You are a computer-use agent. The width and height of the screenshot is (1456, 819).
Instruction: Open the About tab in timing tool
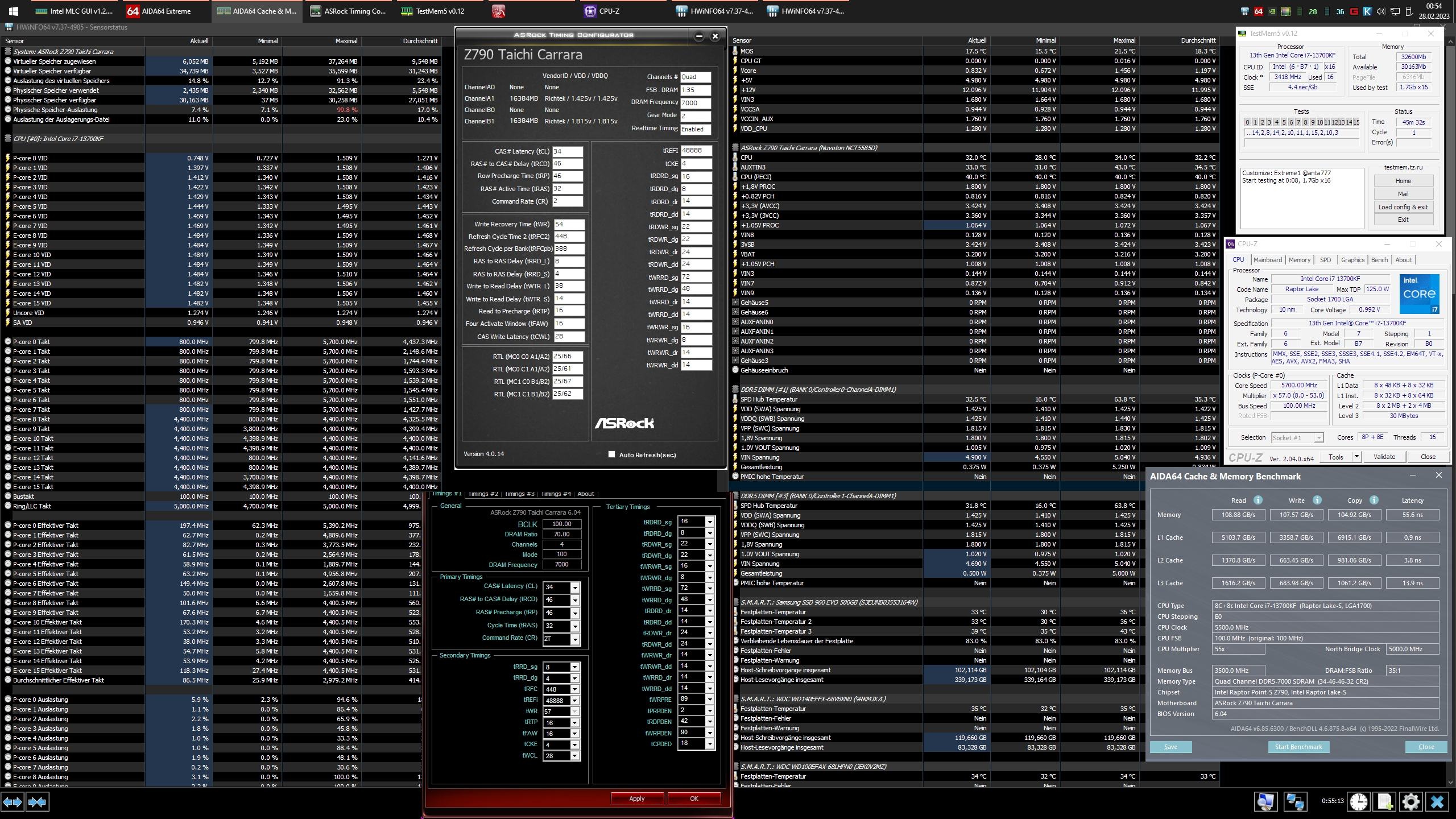click(585, 494)
